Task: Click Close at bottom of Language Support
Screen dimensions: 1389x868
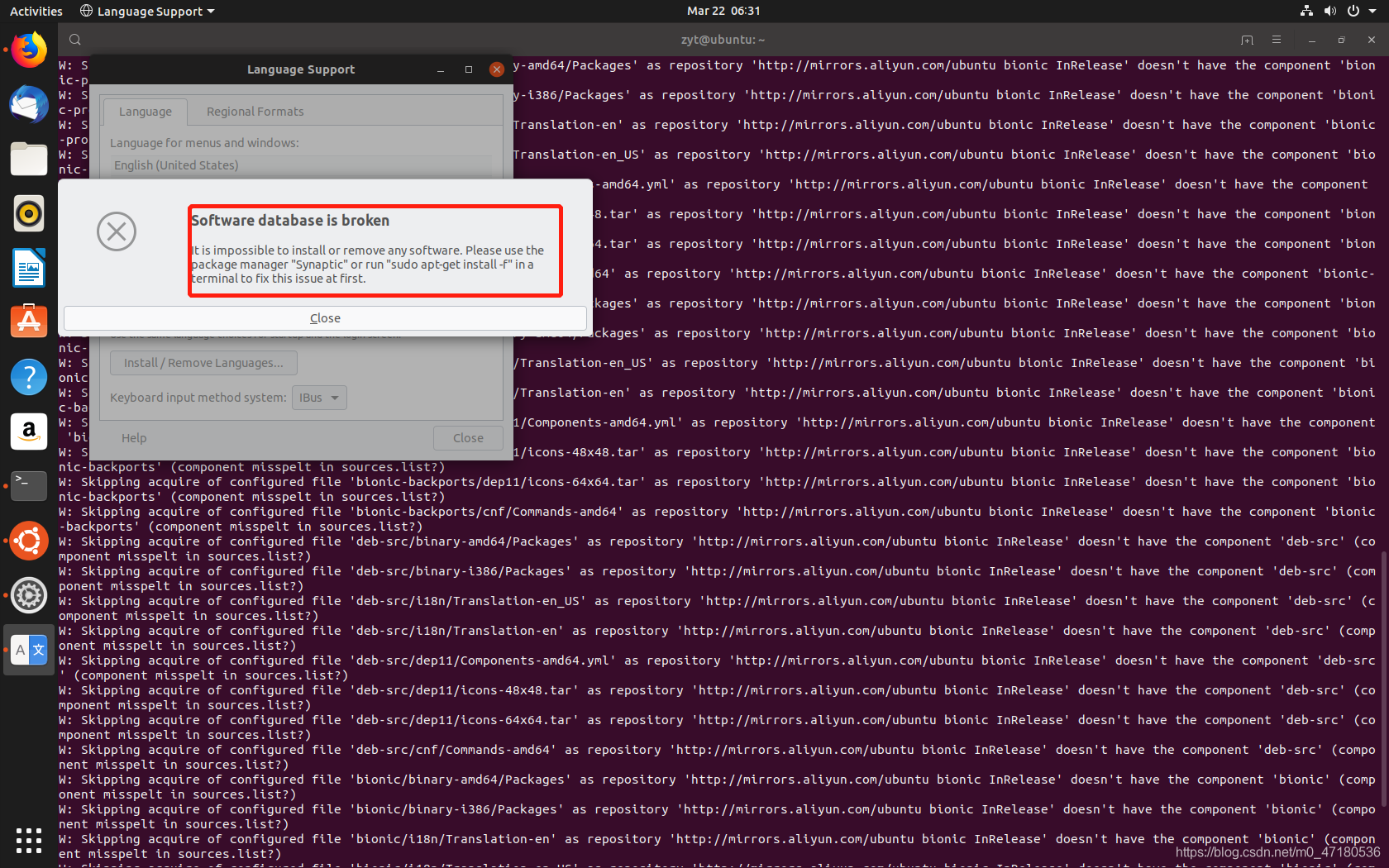Action: click(468, 438)
